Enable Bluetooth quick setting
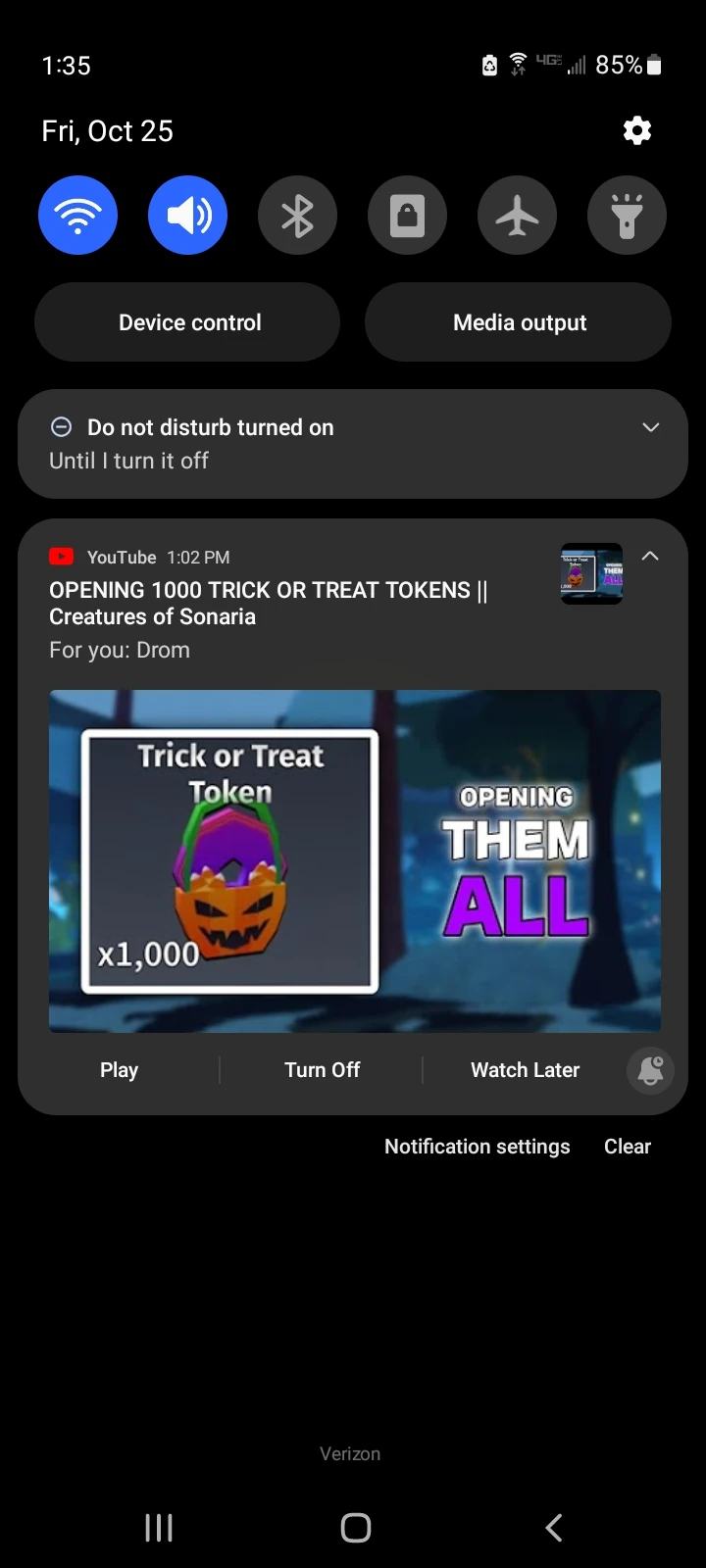Viewport: 706px width, 1568px height. (298, 216)
